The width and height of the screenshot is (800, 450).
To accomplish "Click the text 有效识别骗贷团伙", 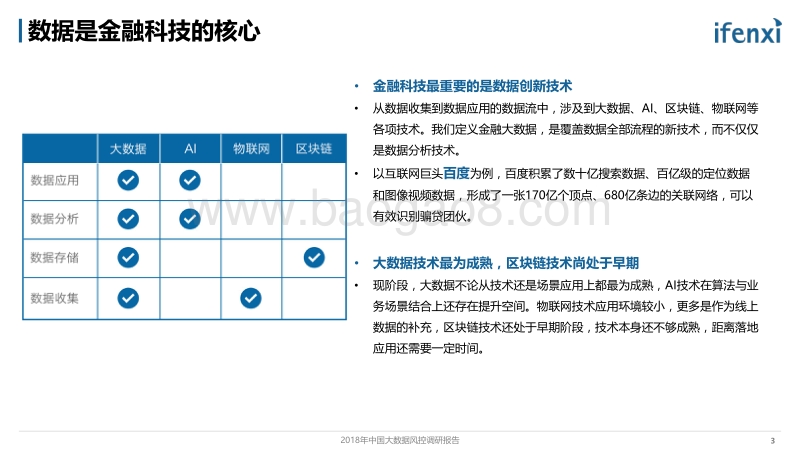I will click(422, 216).
